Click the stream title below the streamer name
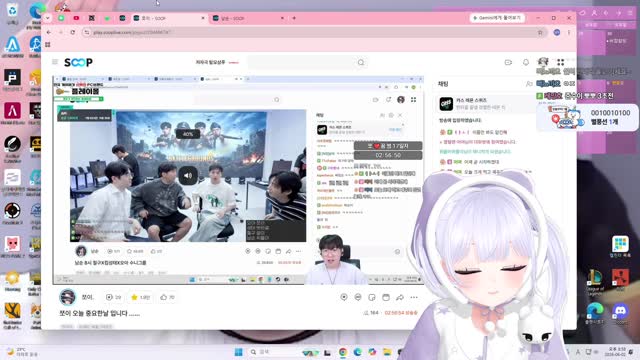The image size is (640, 360). 100,313
